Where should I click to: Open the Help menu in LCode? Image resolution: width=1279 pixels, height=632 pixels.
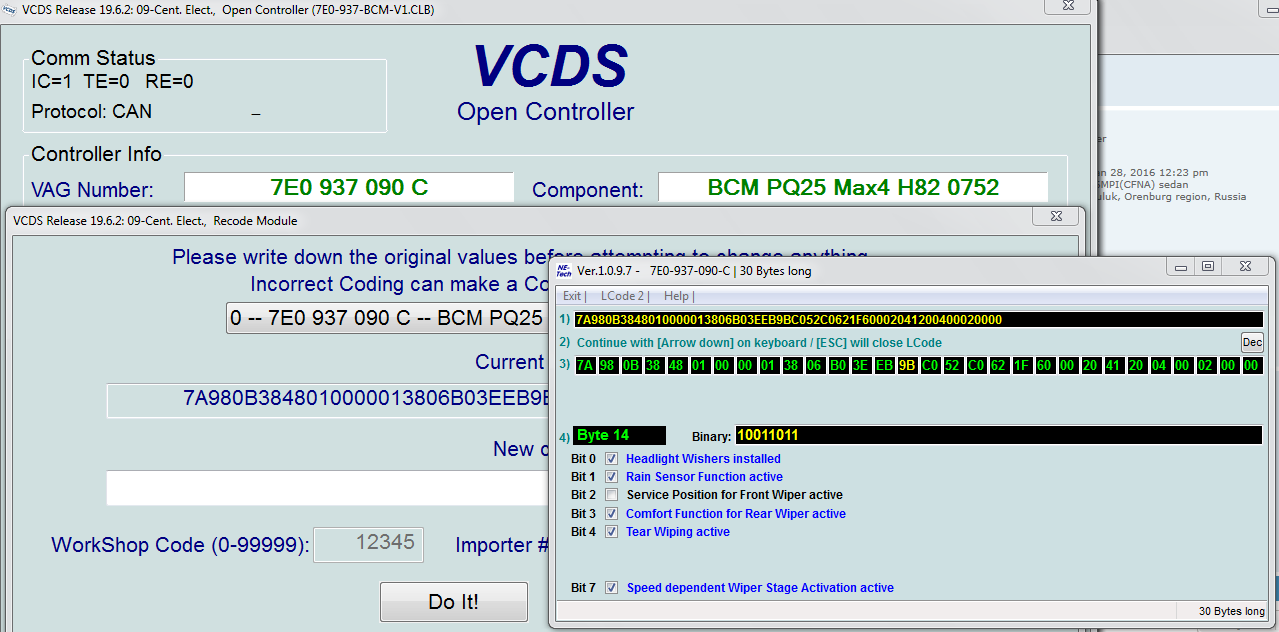point(678,296)
